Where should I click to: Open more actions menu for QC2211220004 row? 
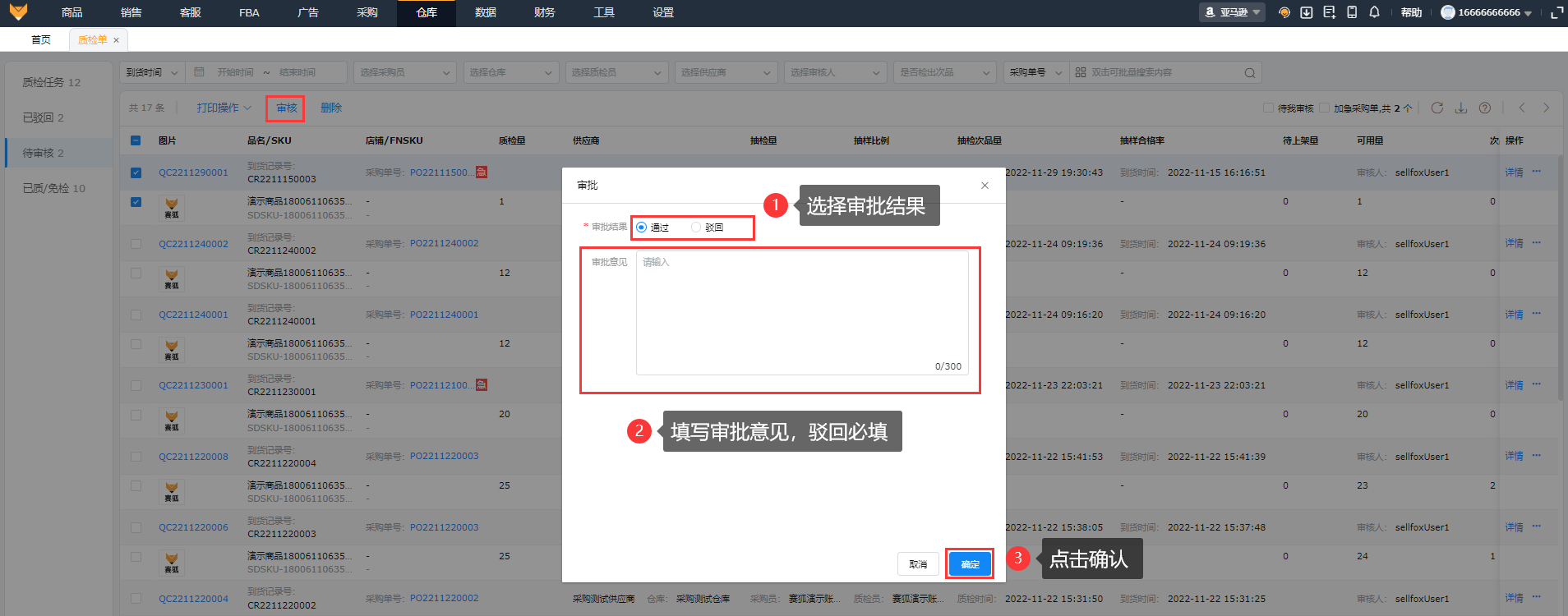click(x=1537, y=597)
